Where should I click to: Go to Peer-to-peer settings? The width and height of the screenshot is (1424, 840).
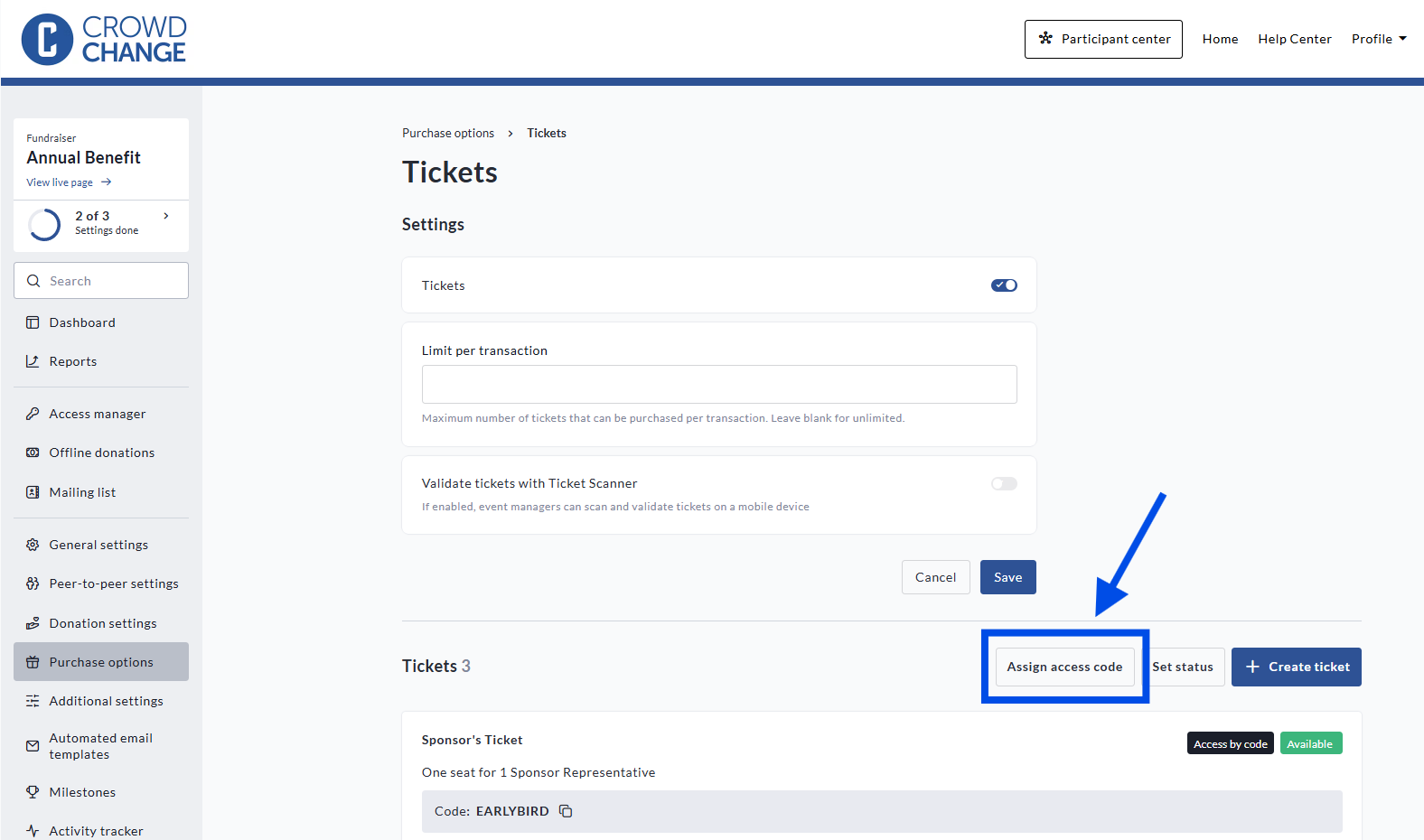coord(114,583)
